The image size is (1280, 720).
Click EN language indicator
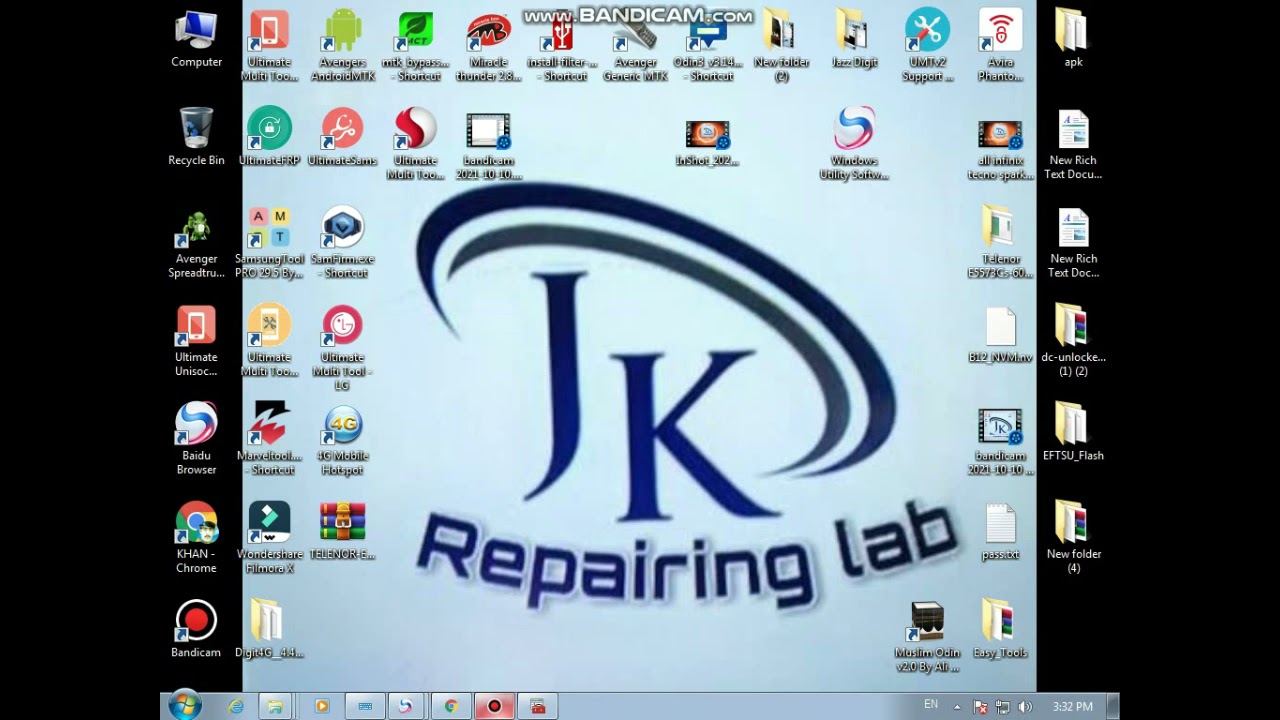click(x=931, y=704)
